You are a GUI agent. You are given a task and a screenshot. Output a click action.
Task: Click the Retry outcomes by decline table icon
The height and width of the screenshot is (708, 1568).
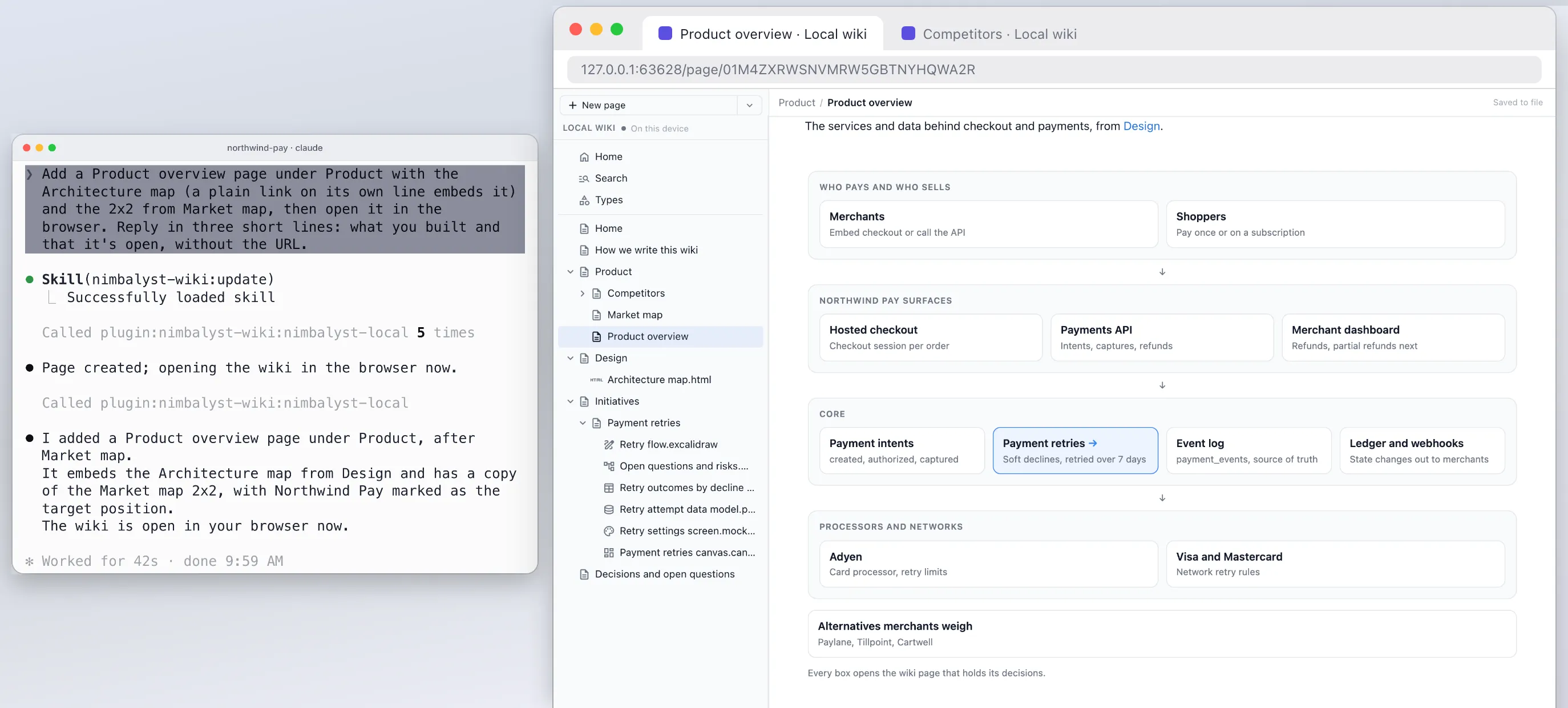[609, 488]
